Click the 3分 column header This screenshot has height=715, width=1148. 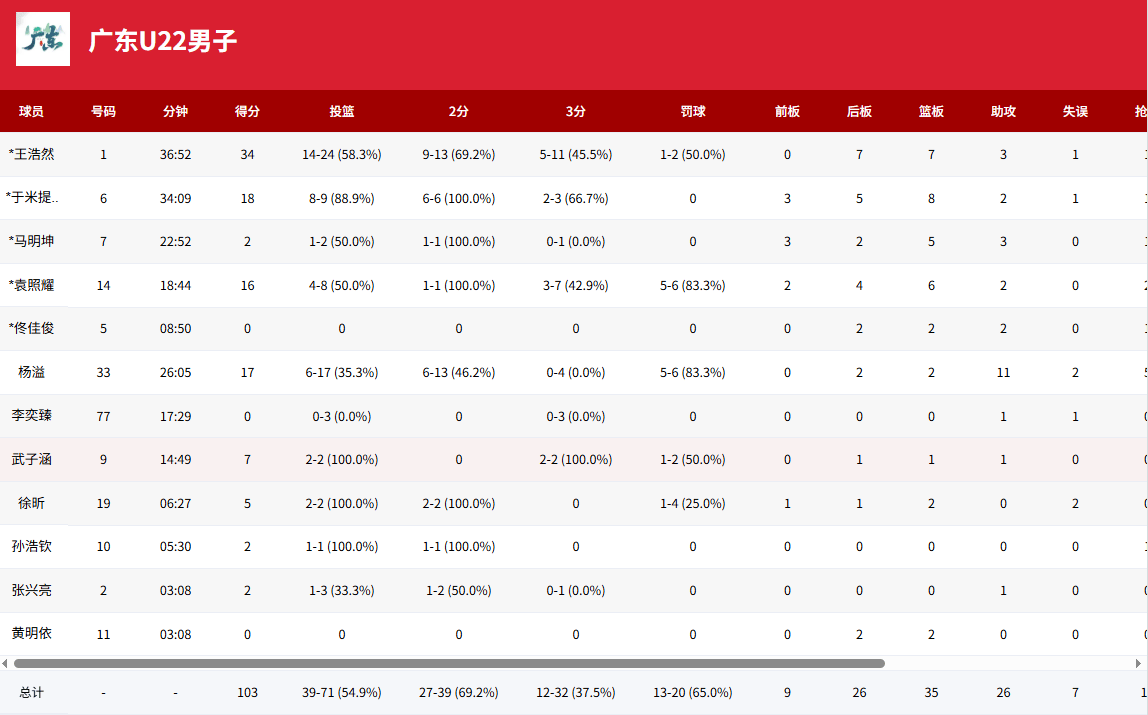coord(576,111)
